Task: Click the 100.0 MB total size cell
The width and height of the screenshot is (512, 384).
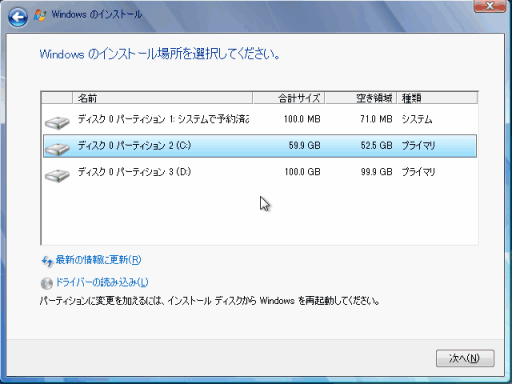Action: tap(302, 119)
